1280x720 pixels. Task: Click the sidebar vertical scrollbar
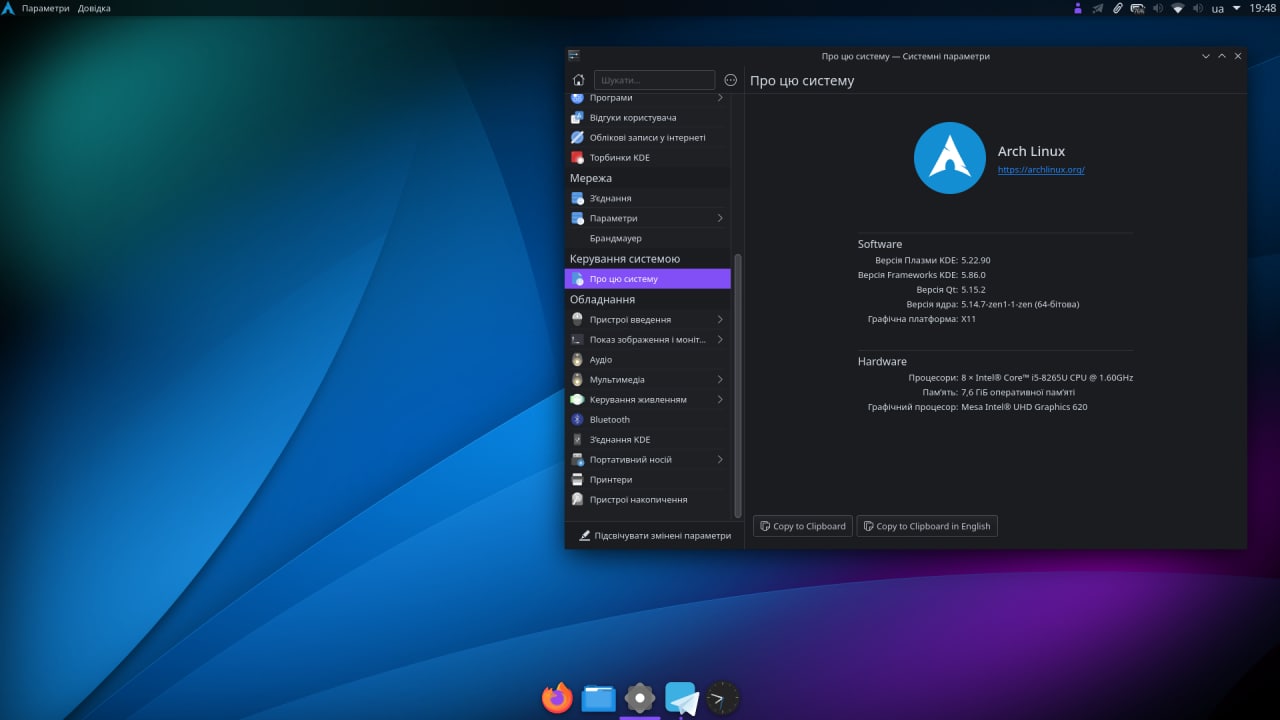click(x=738, y=385)
